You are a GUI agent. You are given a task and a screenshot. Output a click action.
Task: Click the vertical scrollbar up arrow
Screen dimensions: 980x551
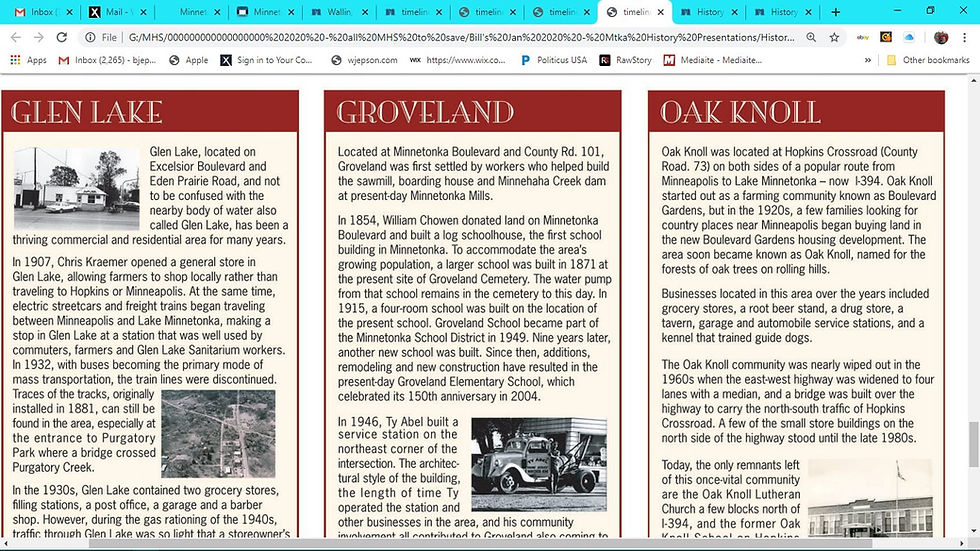click(x=974, y=81)
